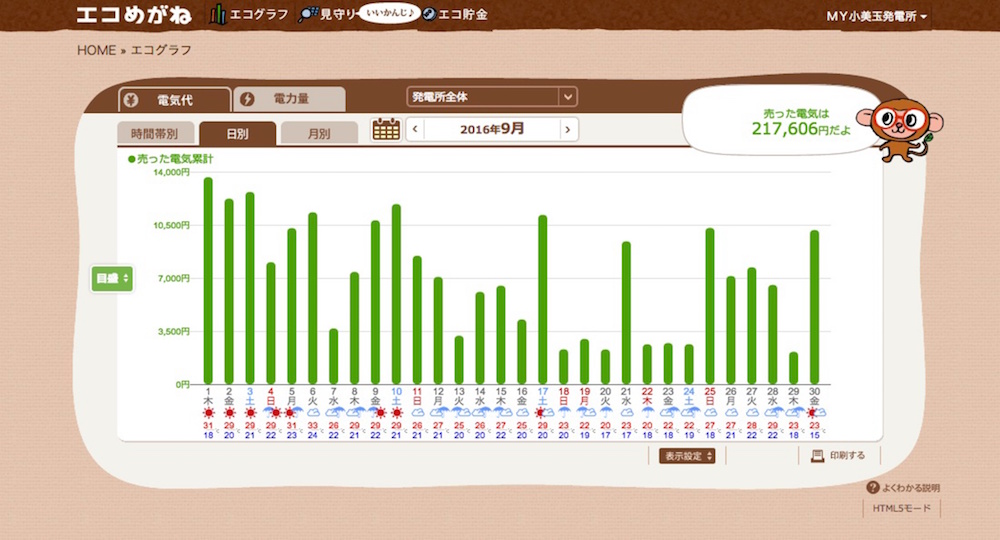Click the 217,606円 sold electricity total

point(800,129)
